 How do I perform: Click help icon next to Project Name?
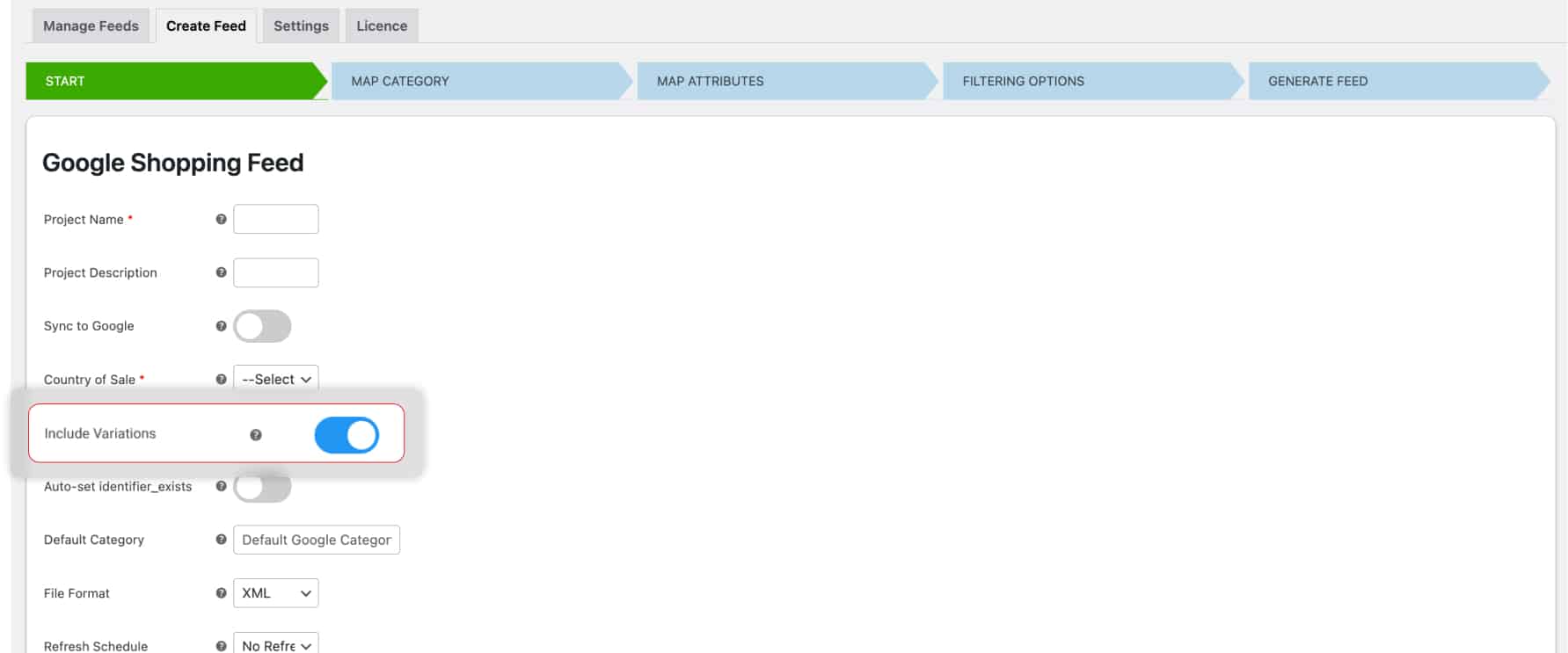tap(221, 220)
